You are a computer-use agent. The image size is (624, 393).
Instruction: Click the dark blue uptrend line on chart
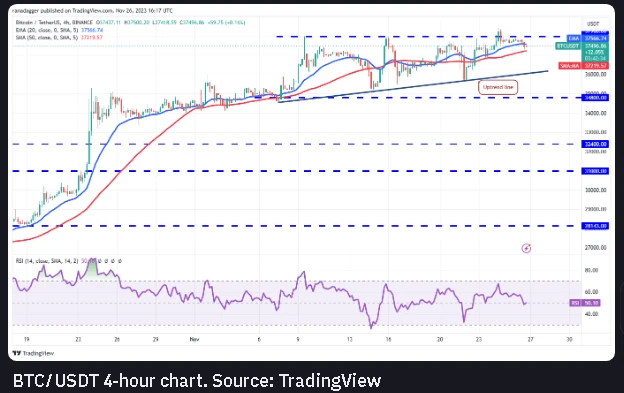(x=413, y=86)
